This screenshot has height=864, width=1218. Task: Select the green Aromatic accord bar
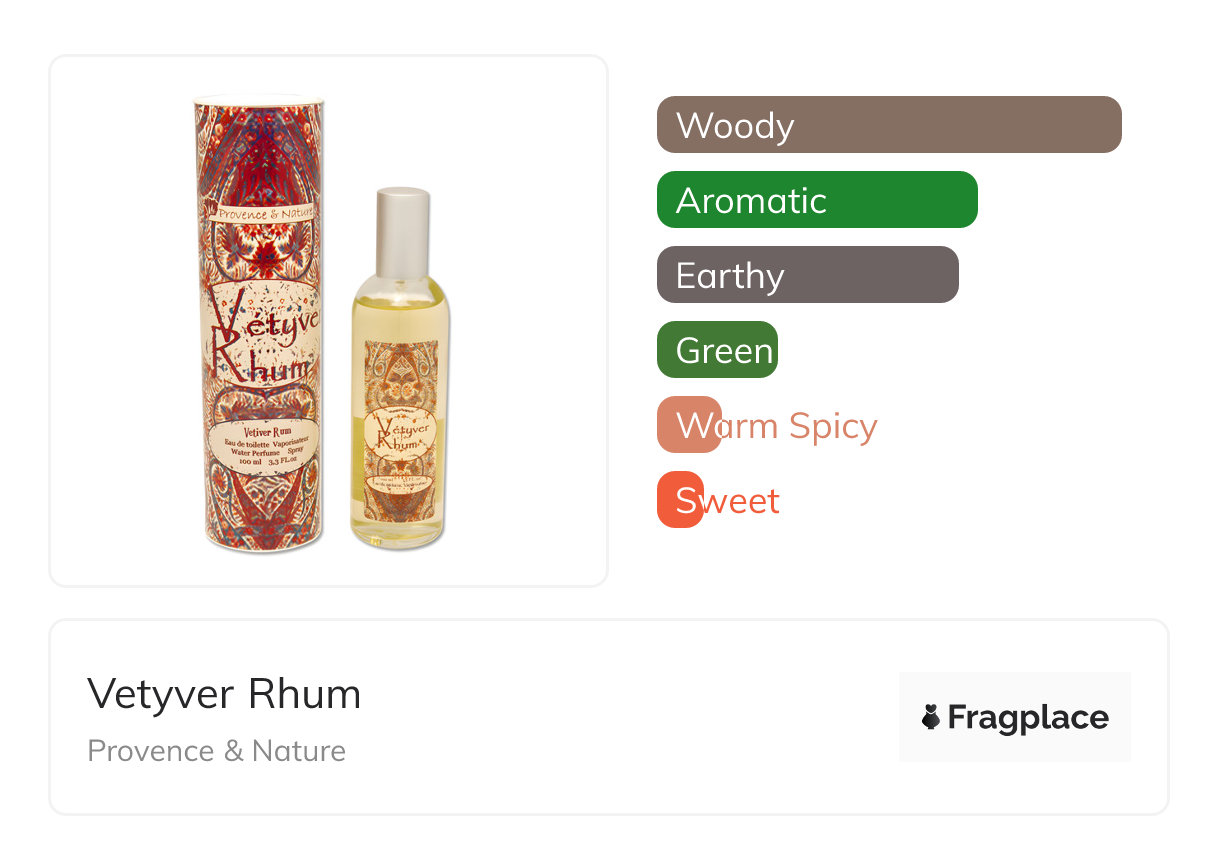(817, 200)
